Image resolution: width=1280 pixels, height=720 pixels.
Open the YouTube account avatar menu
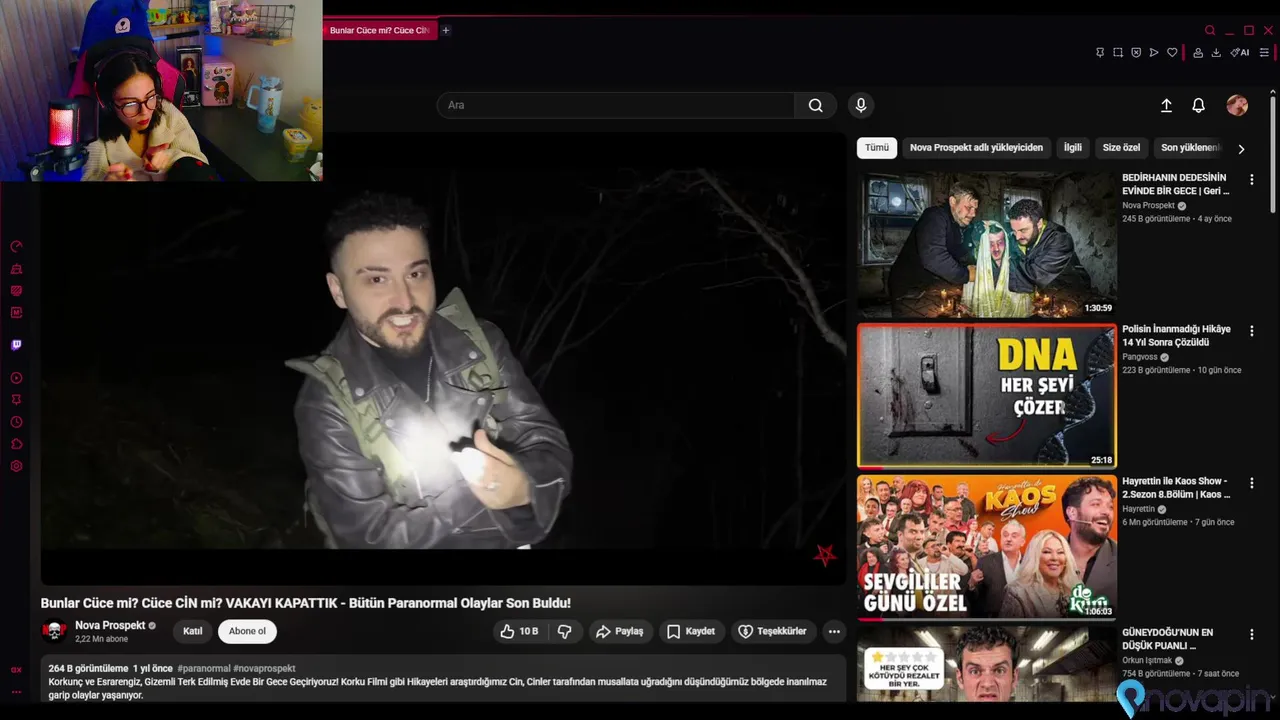[x=1237, y=105]
